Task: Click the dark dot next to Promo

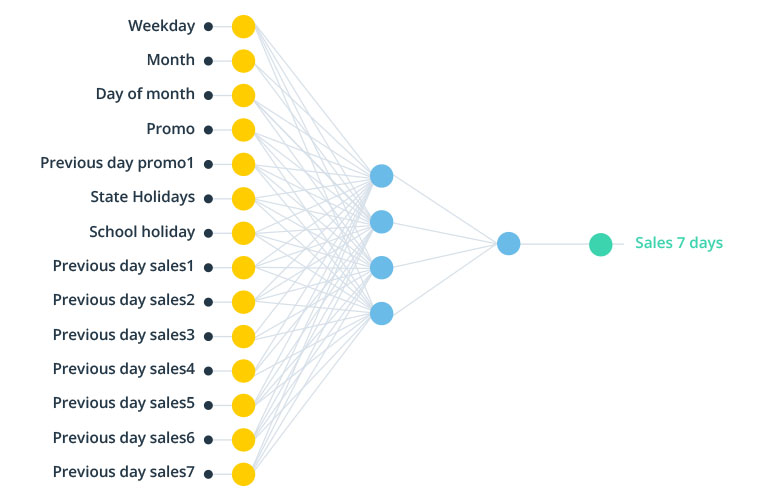Action: [x=208, y=129]
